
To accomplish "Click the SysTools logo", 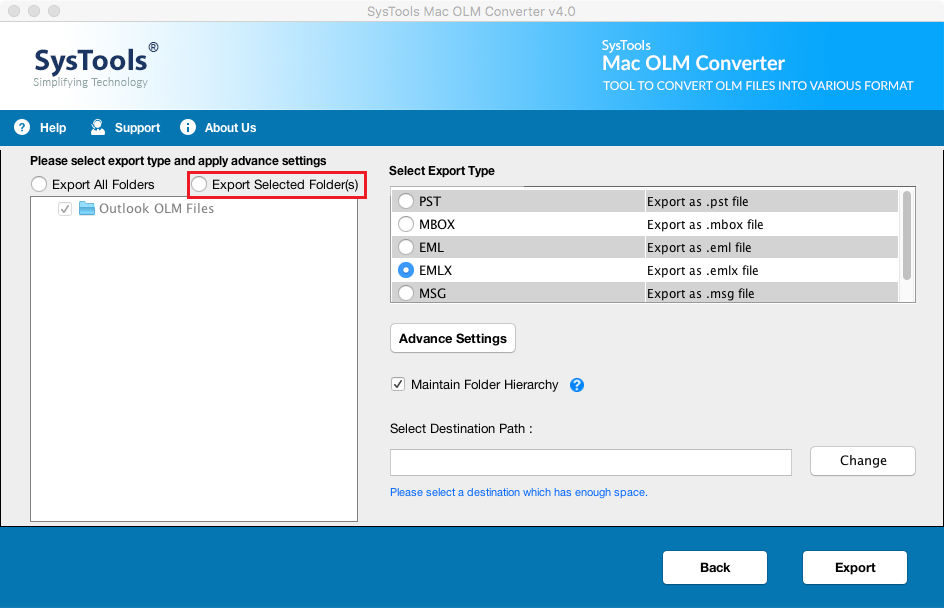I will [96, 64].
